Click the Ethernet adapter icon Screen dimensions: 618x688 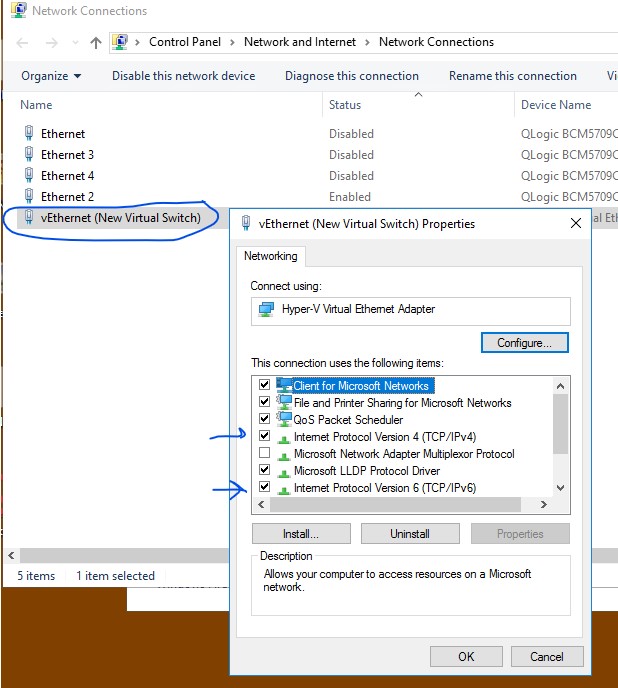tap(29, 133)
